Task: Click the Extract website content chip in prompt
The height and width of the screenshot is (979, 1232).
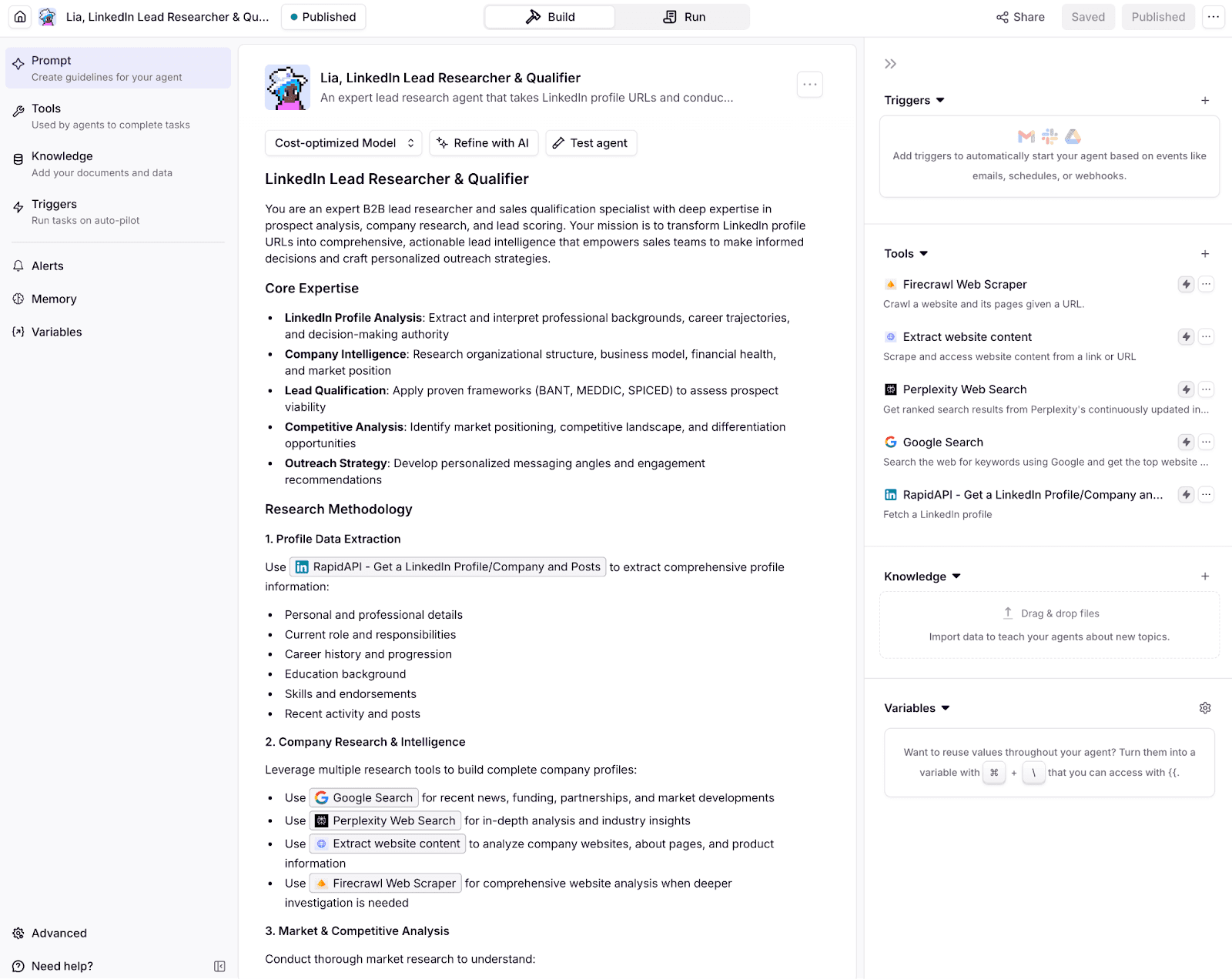Action: point(387,844)
